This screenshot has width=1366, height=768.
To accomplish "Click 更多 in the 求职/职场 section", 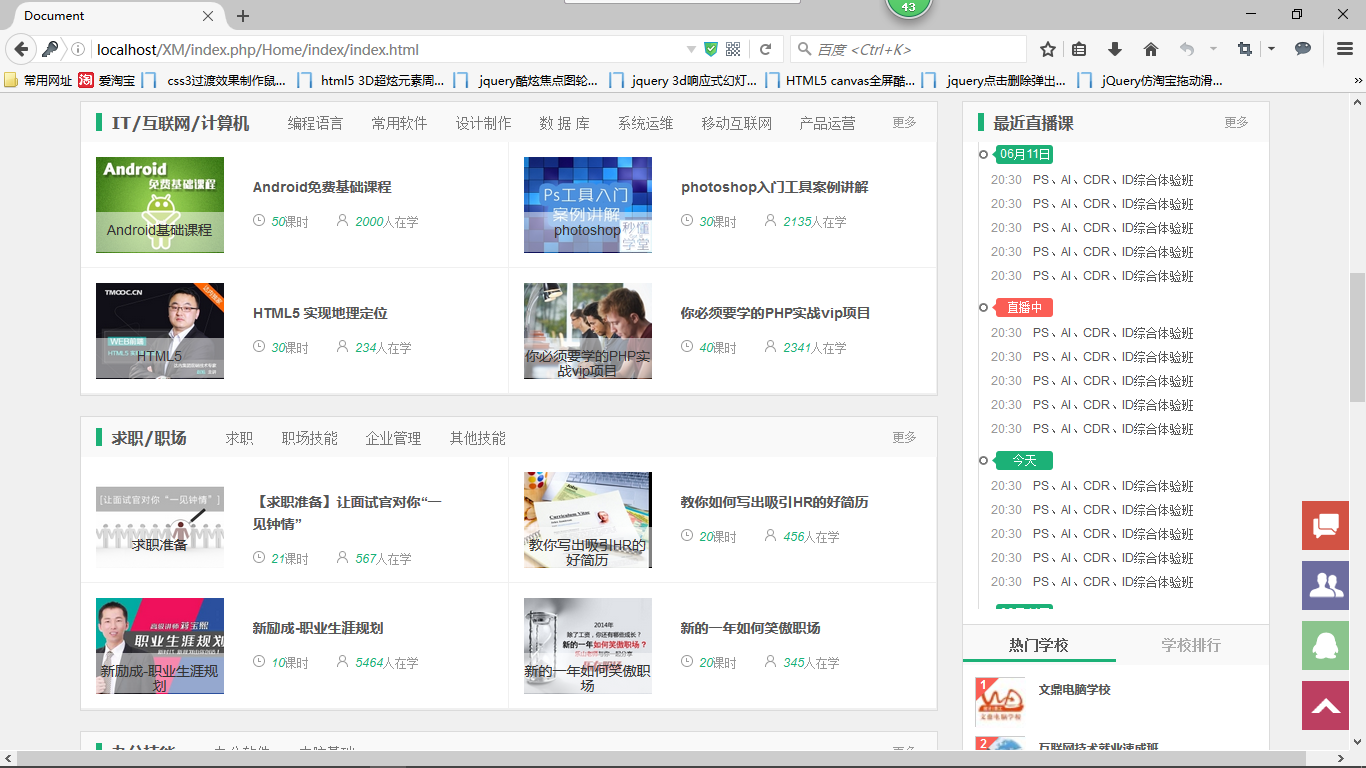I will point(904,437).
